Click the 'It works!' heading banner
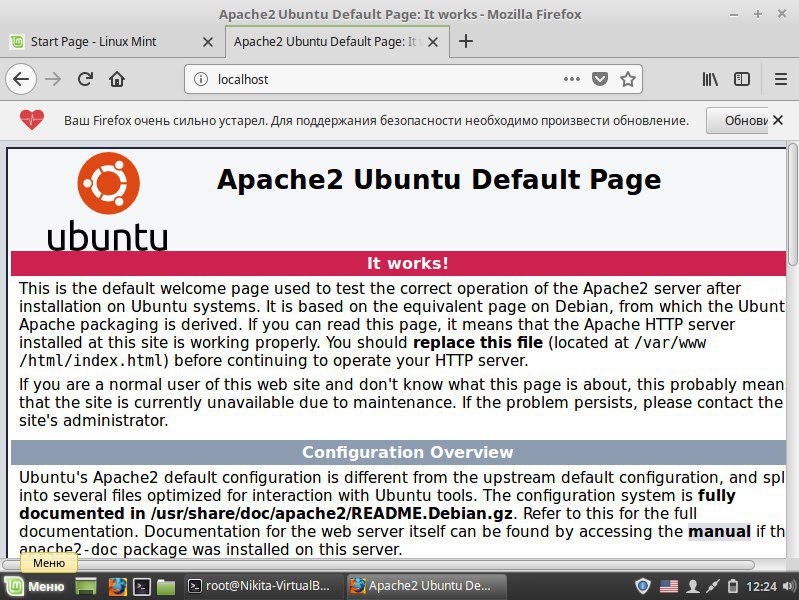 (x=398, y=263)
